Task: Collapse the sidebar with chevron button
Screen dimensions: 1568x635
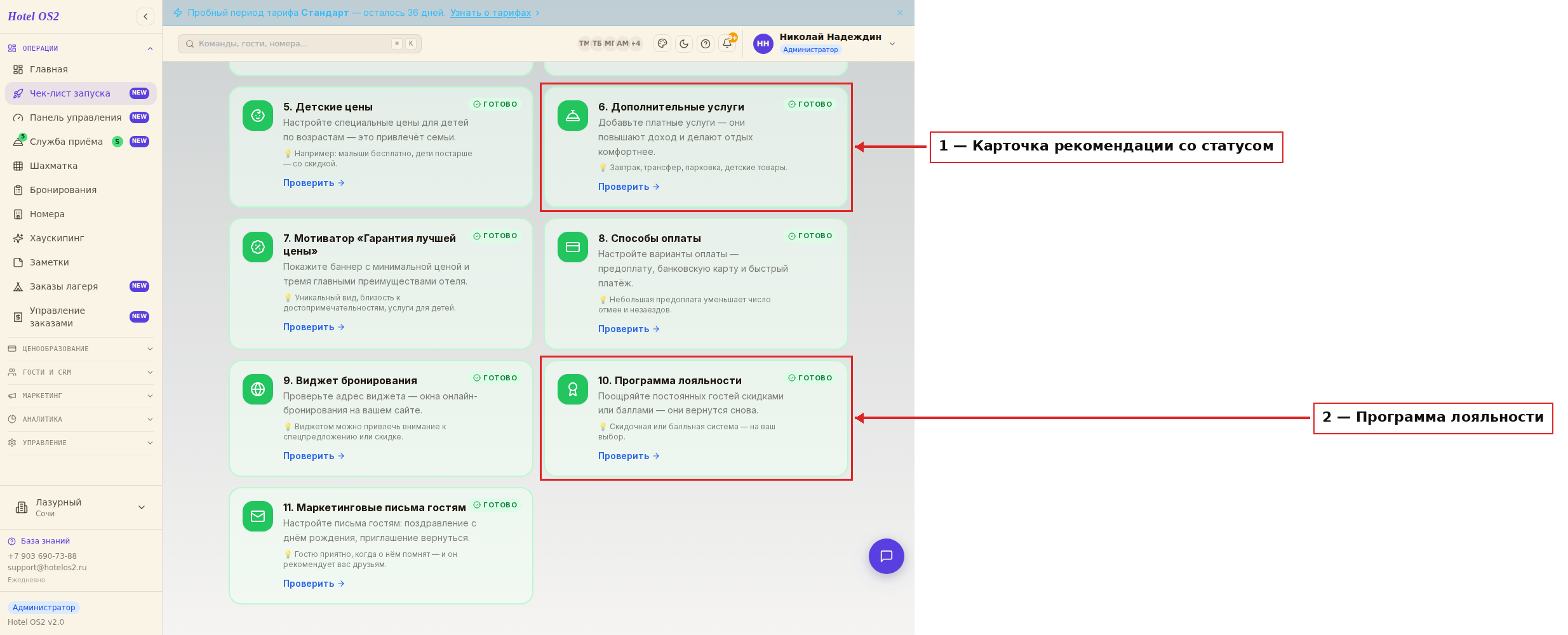Action: coord(145,17)
